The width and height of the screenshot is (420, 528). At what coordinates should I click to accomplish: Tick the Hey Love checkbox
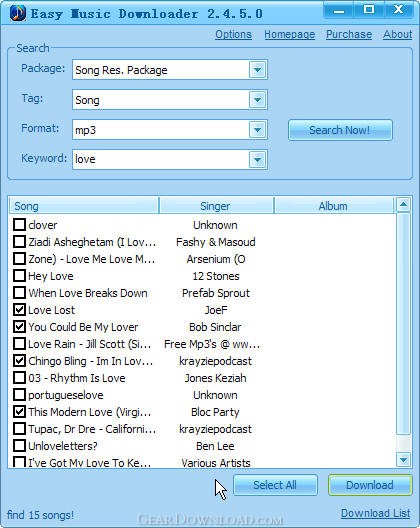point(19,275)
